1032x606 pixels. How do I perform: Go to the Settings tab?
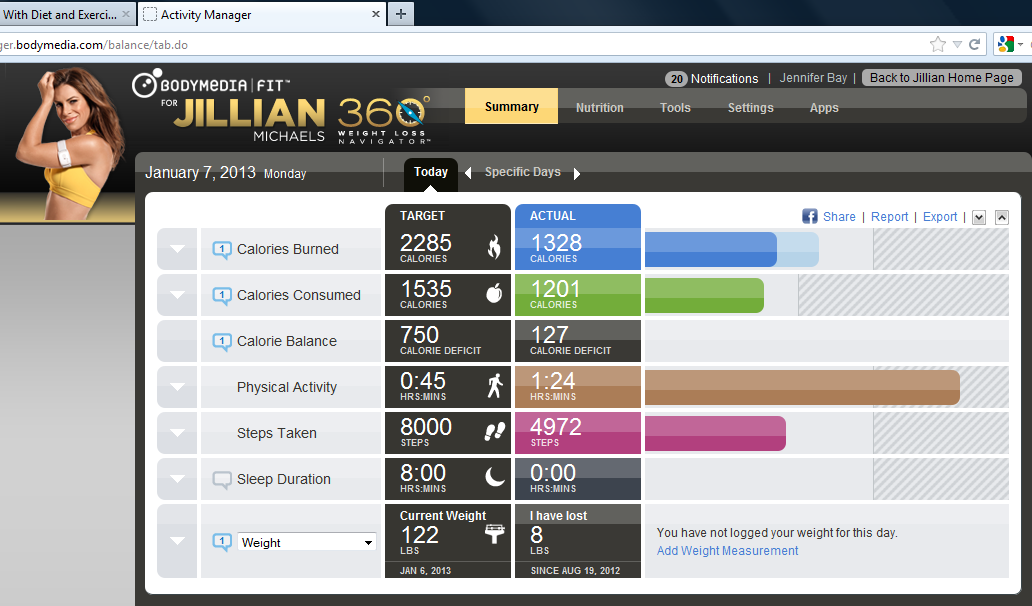750,108
